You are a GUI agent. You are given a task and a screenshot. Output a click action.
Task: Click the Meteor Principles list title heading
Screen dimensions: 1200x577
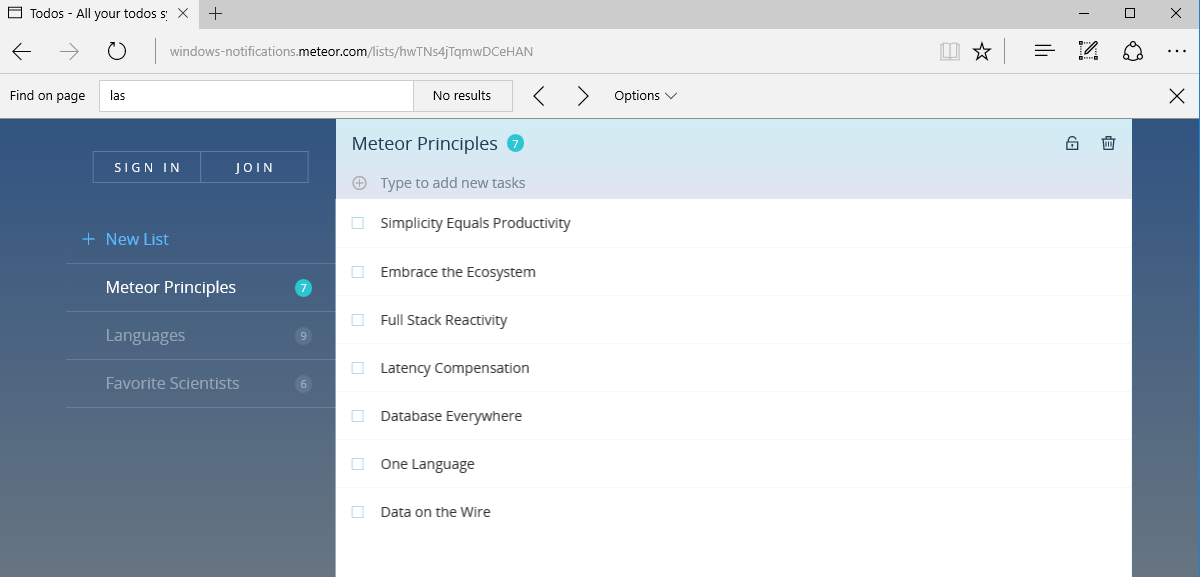(x=425, y=143)
